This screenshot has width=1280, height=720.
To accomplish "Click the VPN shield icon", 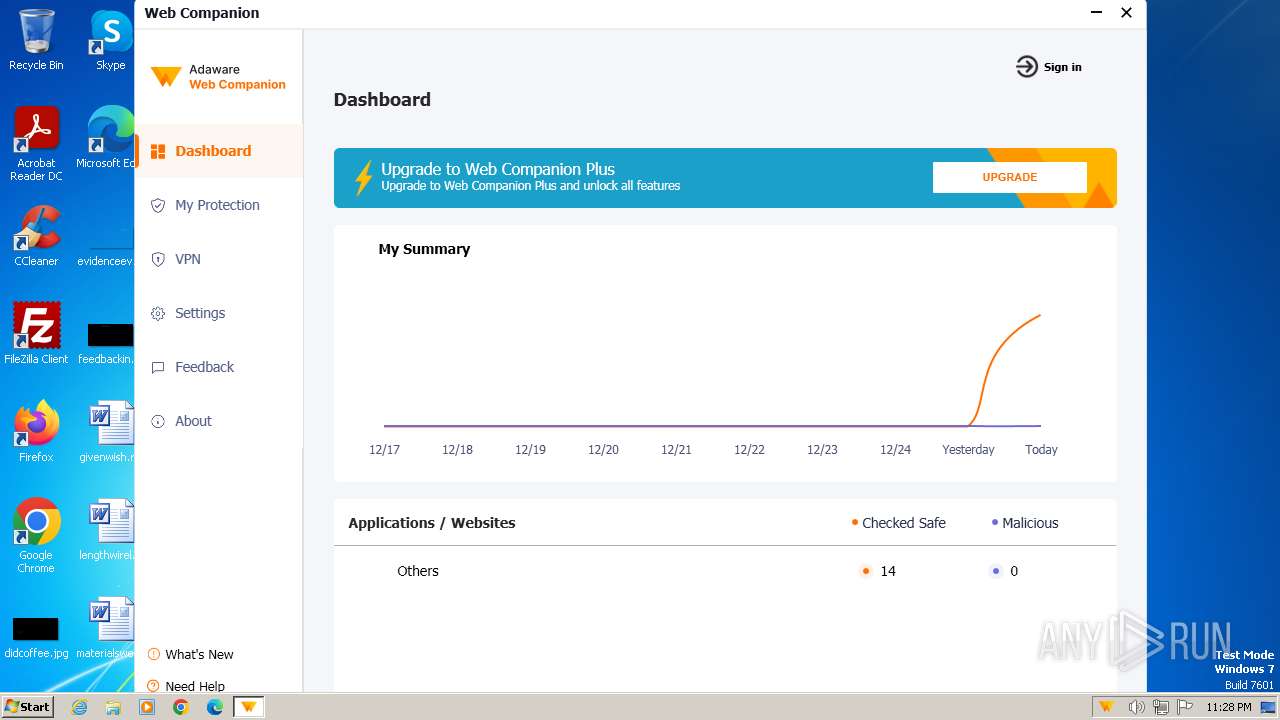I will (x=158, y=259).
